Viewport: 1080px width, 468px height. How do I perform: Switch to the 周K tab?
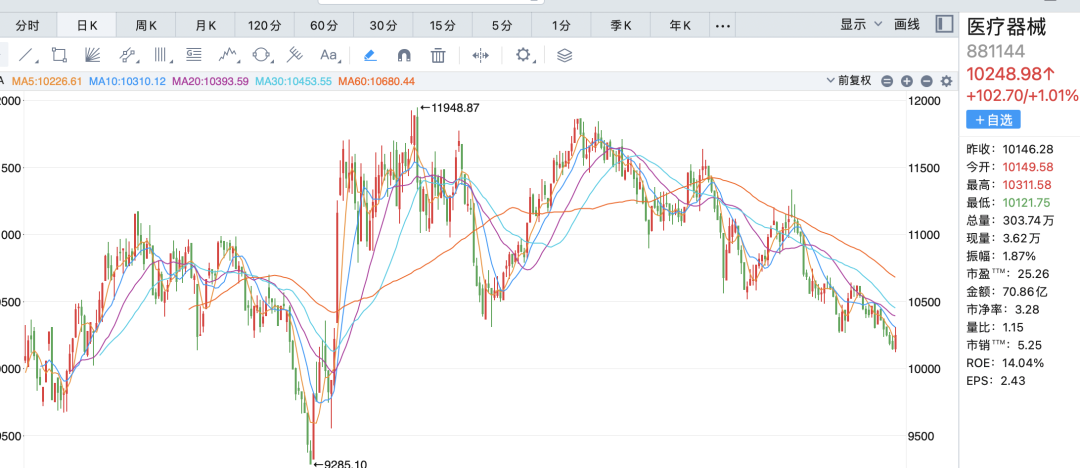(x=146, y=25)
